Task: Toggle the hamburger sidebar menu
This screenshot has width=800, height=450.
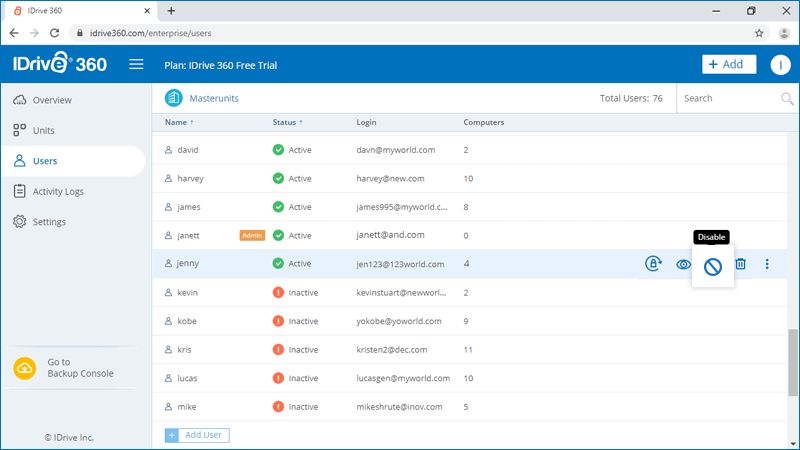Action: click(137, 65)
